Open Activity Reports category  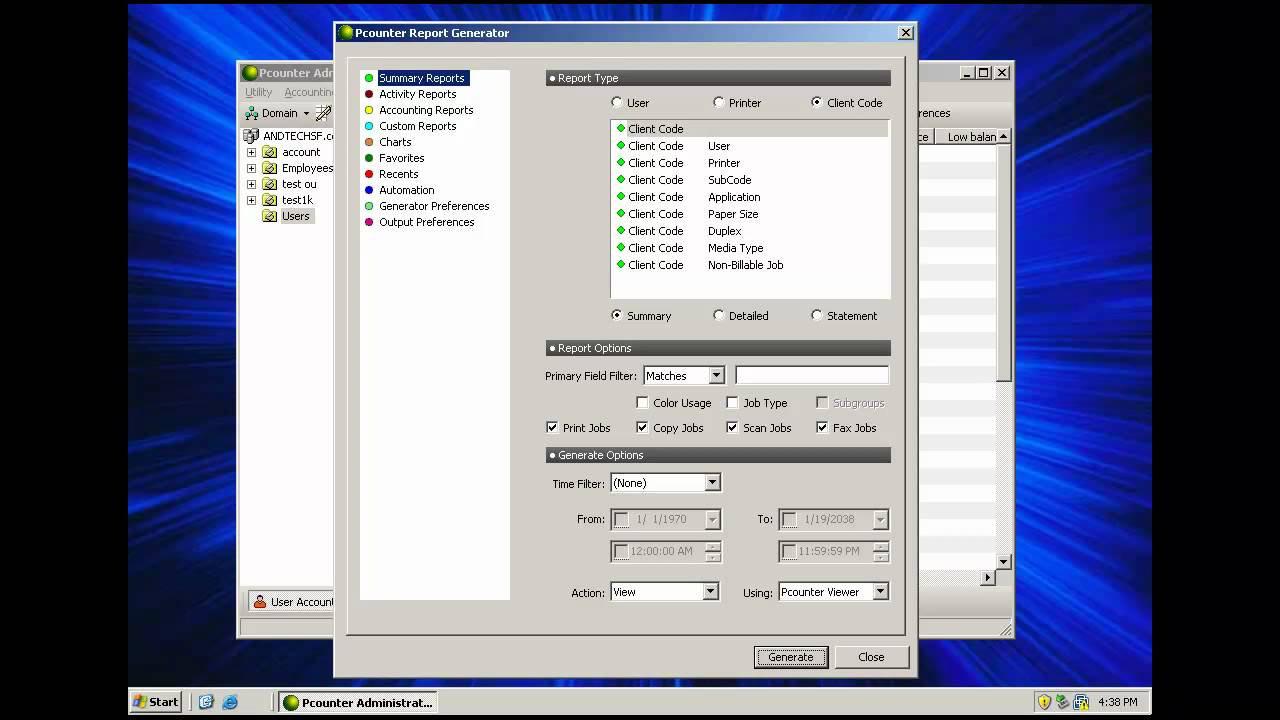(x=417, y=94)
